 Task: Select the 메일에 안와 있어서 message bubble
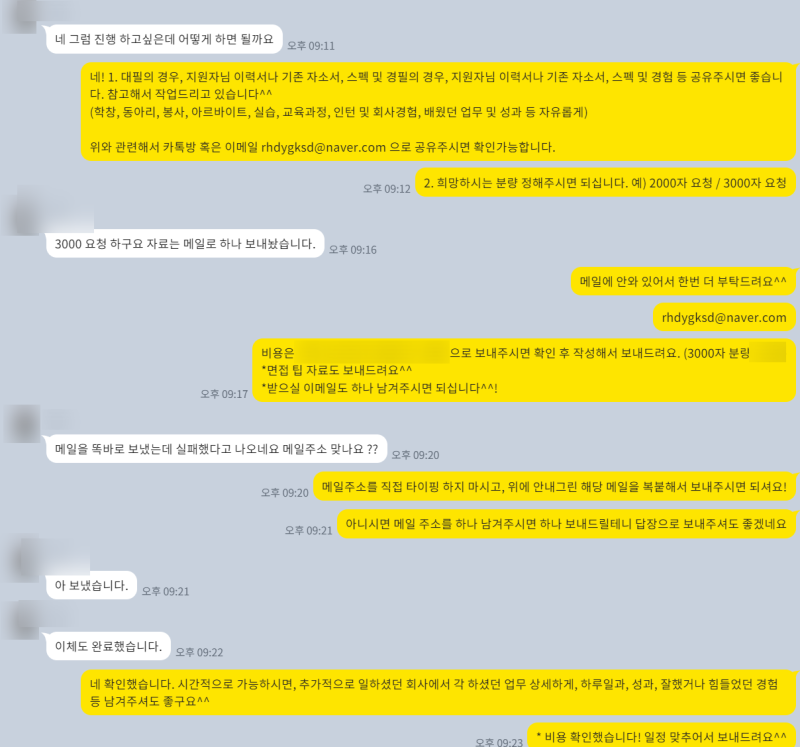click(683, 281)
